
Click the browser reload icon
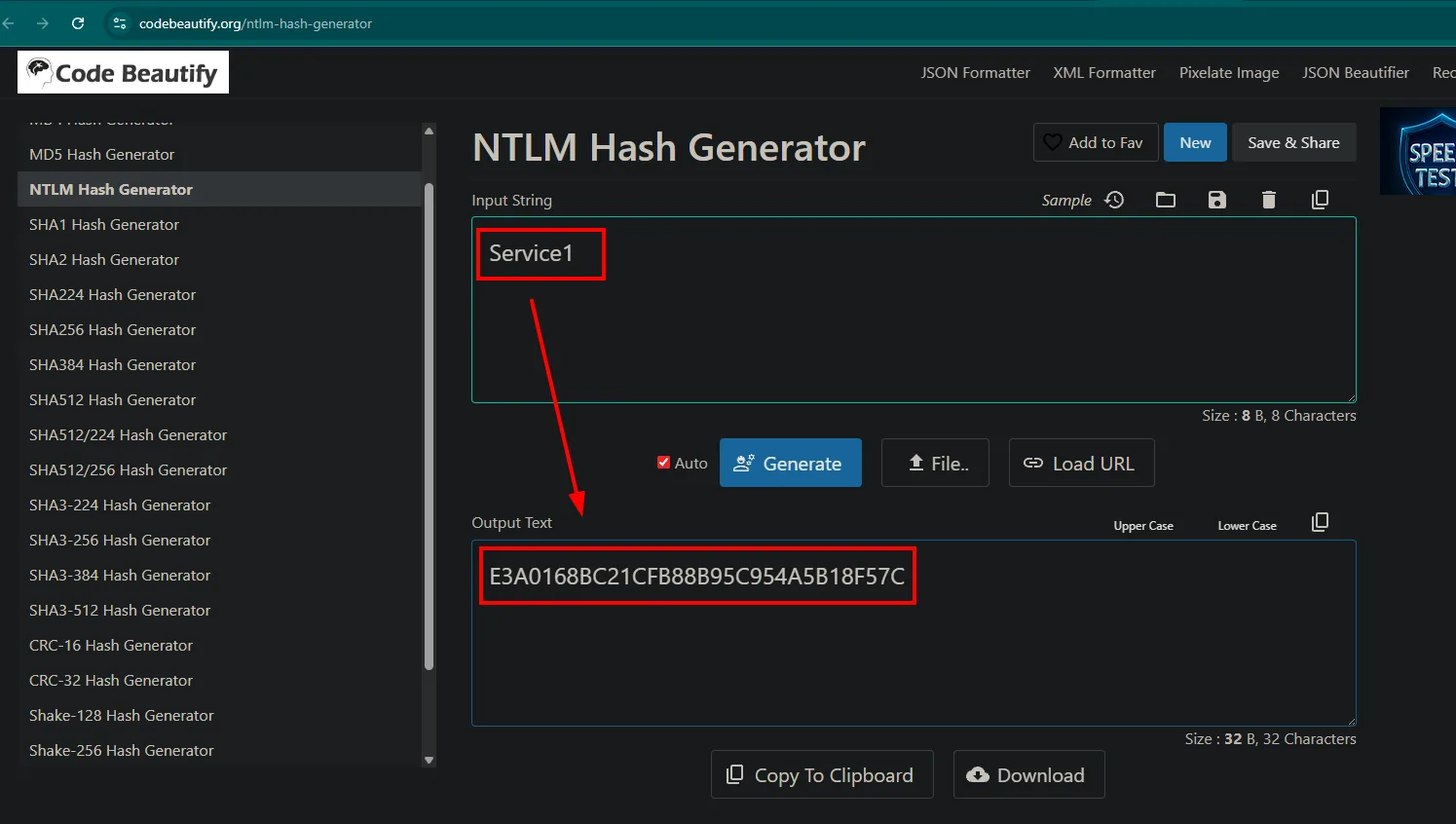tap(78, 23)
